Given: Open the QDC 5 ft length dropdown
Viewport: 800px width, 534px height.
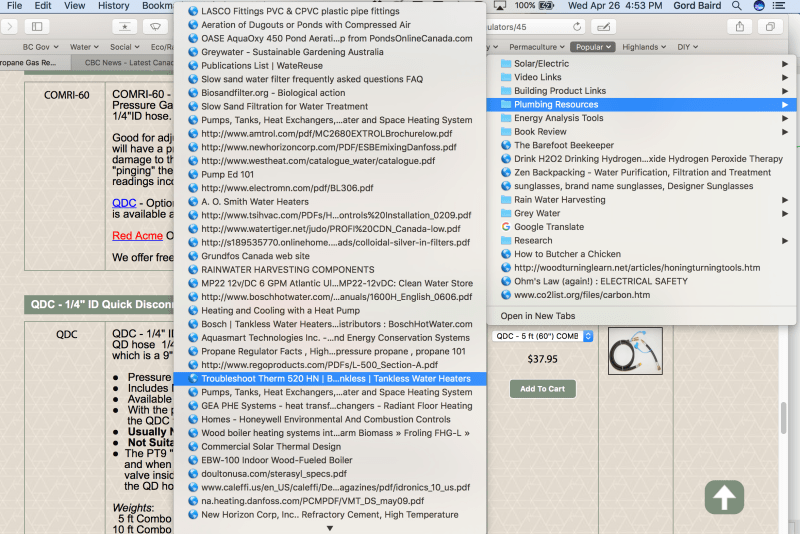Looking at the screenshot, I should [539, 336].
